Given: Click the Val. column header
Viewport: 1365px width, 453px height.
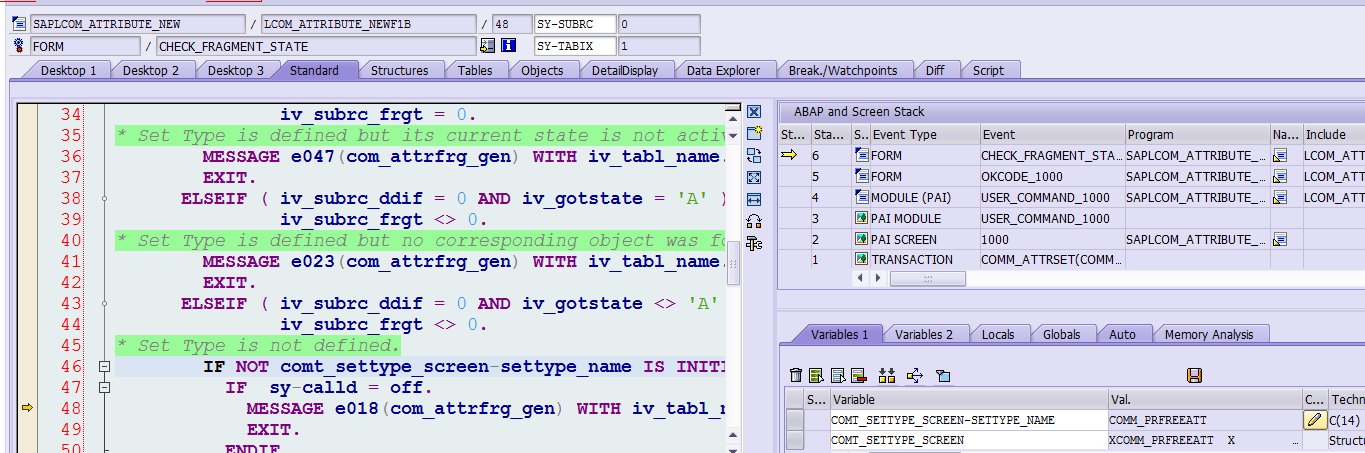Looking at the screenshot, I should coord(1204,399).
